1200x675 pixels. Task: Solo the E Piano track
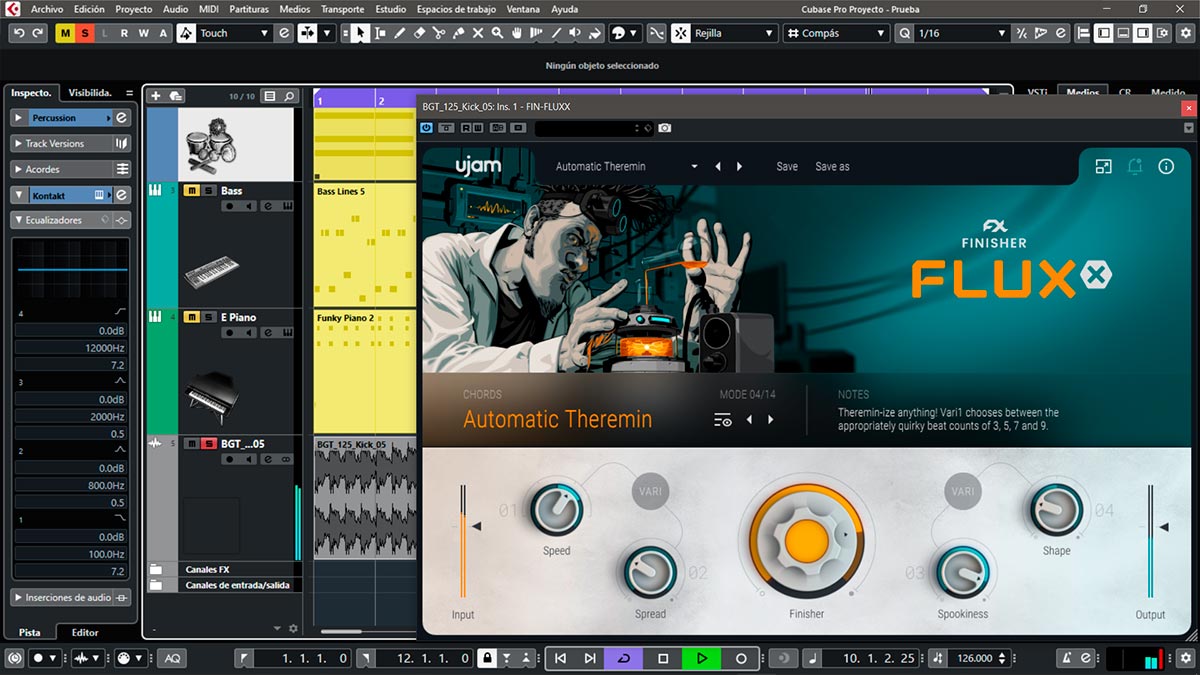pyautogui.click(x=208, y=317)
